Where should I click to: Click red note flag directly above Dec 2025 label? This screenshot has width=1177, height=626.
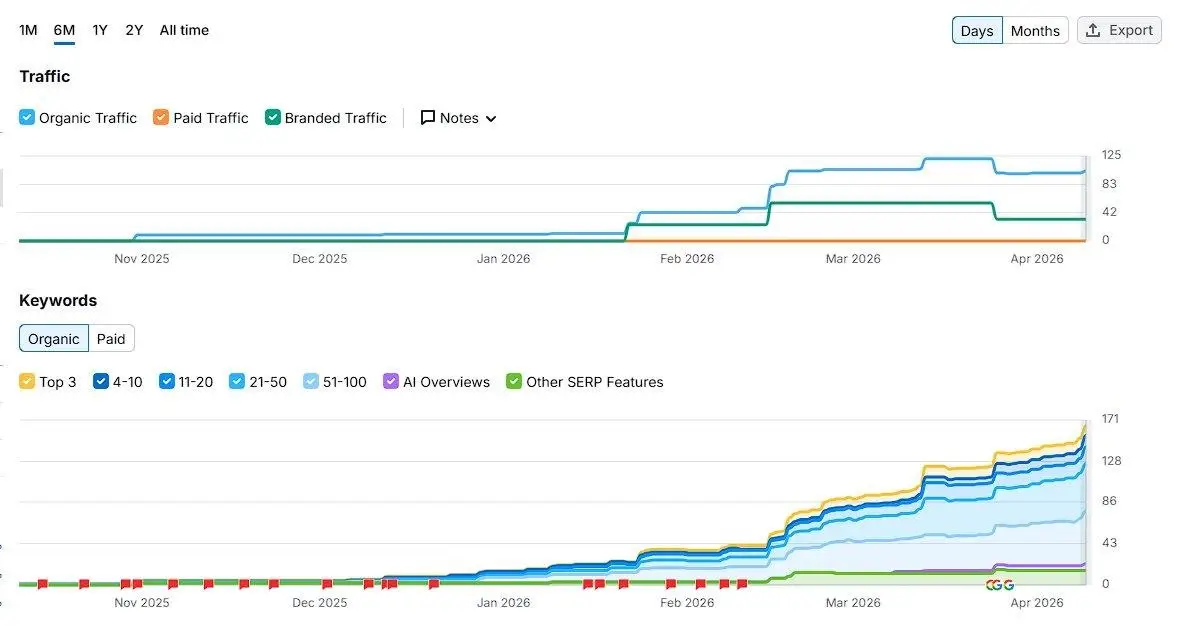tap(327, 583)
